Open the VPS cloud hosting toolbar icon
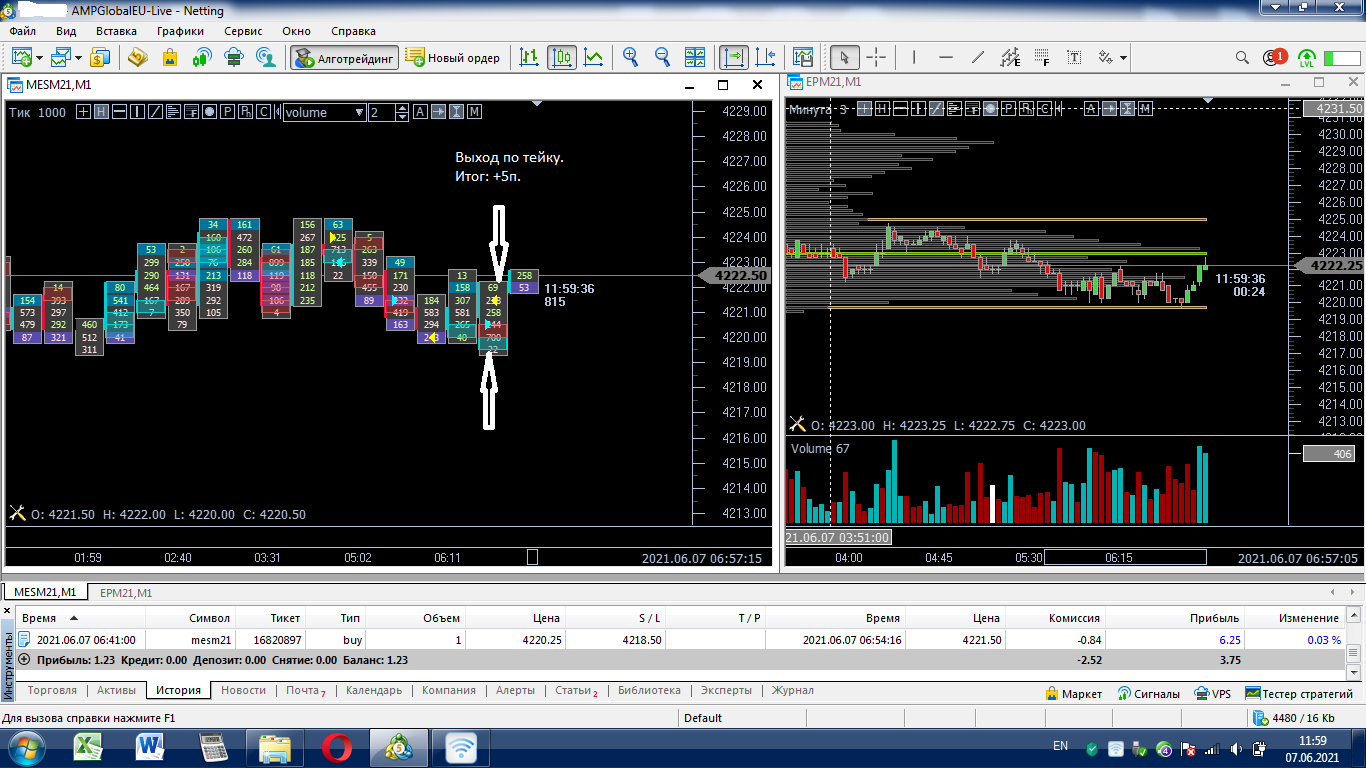This screenshot has height=768, width=1366. point(234,57)
